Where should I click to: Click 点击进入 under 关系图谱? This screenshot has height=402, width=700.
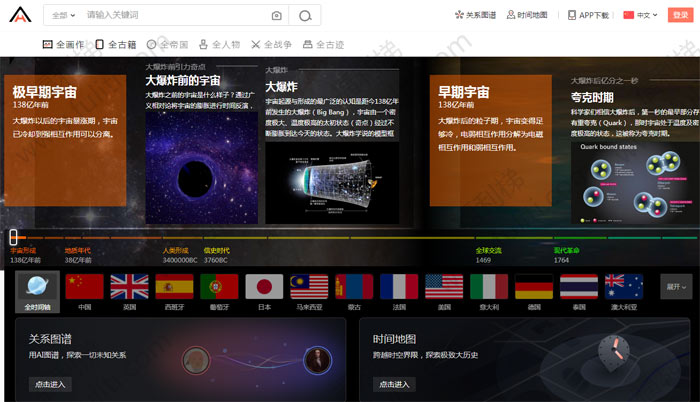click(x=50, y=384)
